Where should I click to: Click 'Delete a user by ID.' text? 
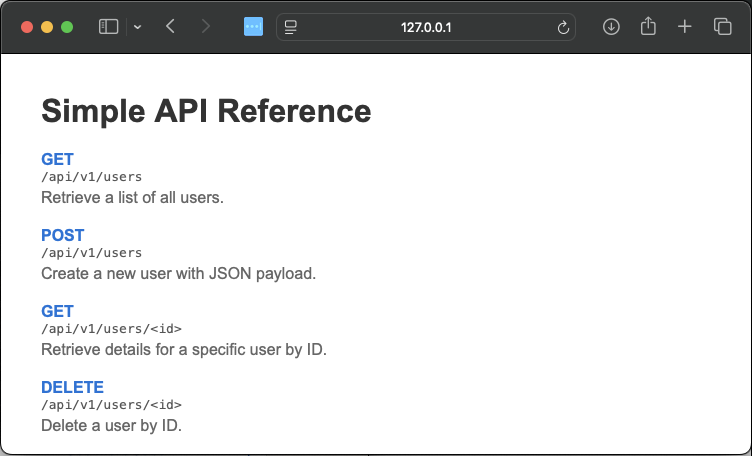click(111, 426)
